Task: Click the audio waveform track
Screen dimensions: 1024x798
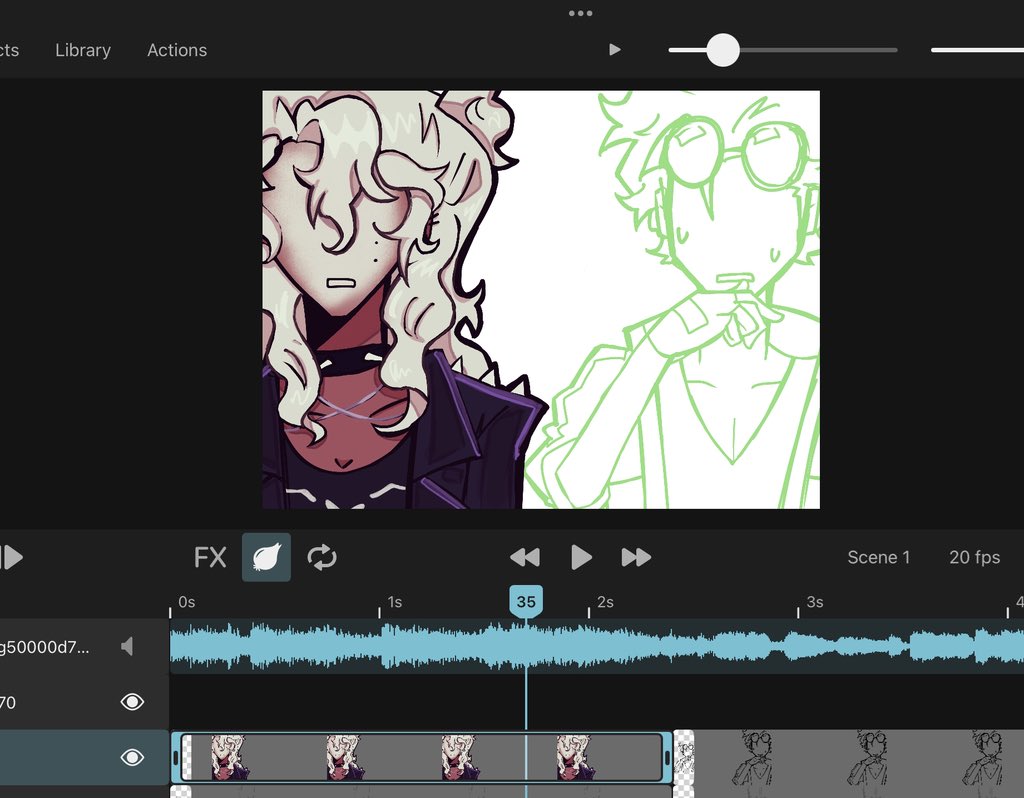Action: pyautogui.click(x=597, y=646)
